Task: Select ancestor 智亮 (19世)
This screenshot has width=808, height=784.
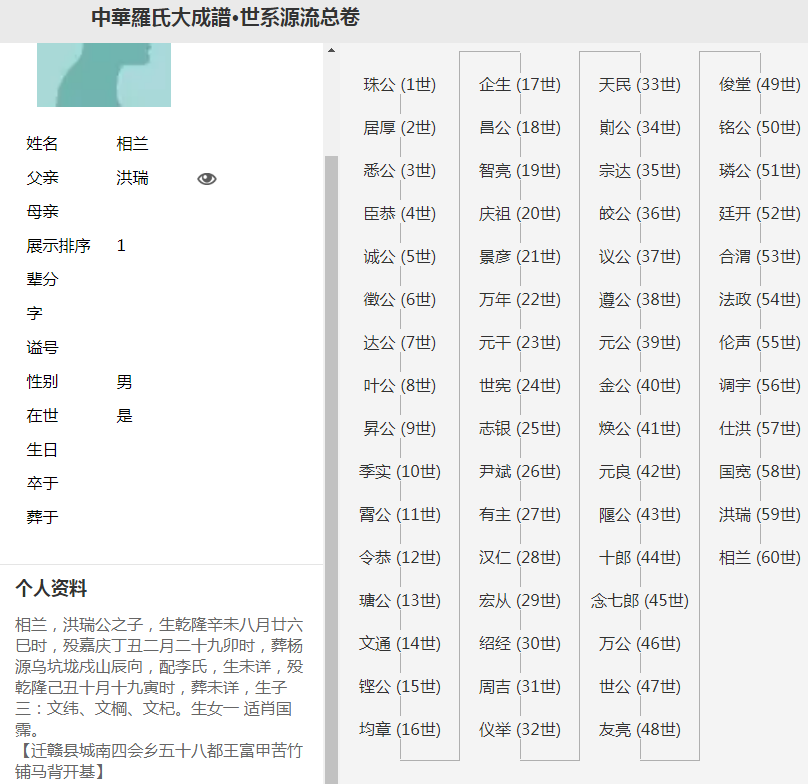Action: point(519,171)
